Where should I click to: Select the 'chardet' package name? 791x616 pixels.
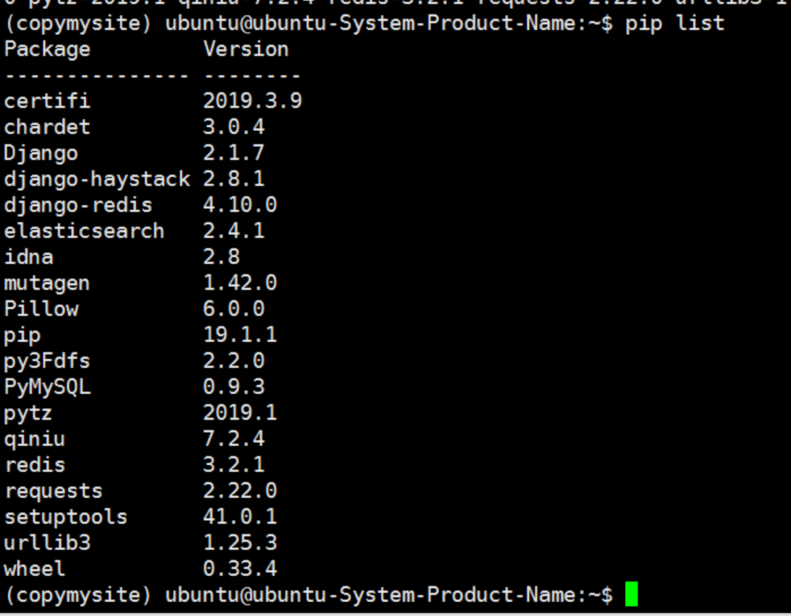(x=47, y=127)
